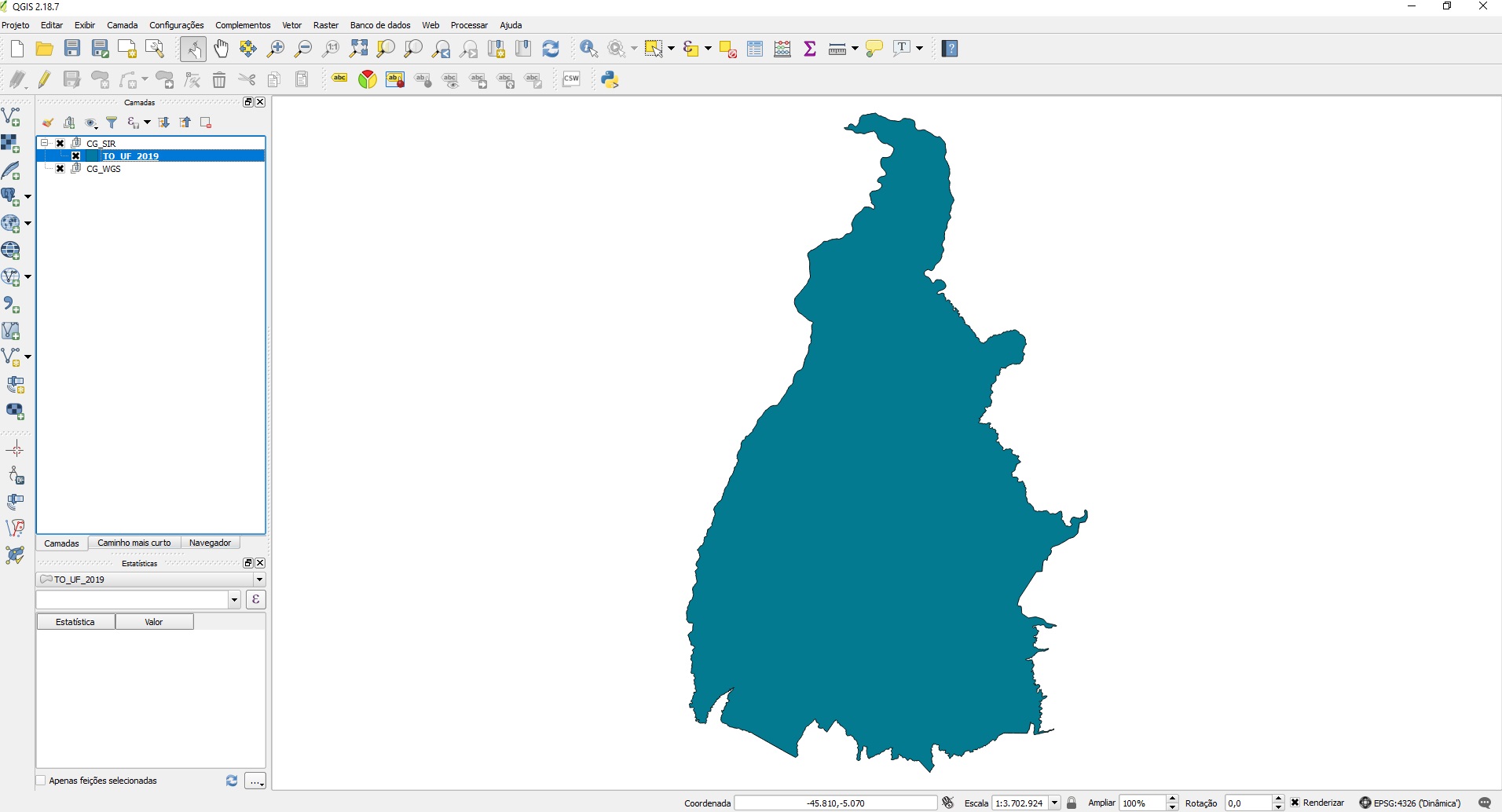Switch to the Caminho mais curto tab
This screenshot has width=1502, height=812.
[134, 543]
